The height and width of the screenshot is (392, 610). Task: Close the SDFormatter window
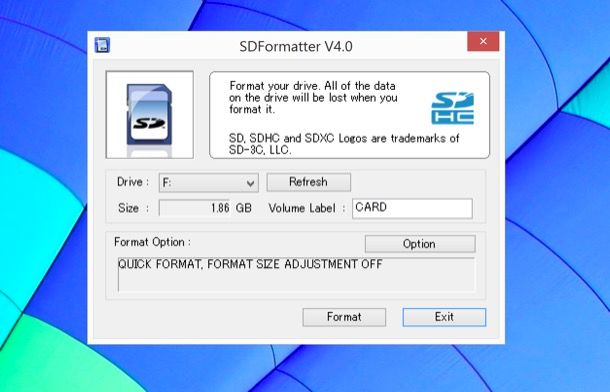pos(483,41)
